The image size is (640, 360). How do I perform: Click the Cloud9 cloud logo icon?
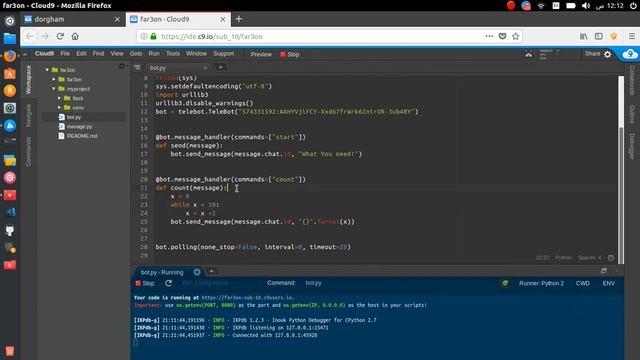(630, 54)
